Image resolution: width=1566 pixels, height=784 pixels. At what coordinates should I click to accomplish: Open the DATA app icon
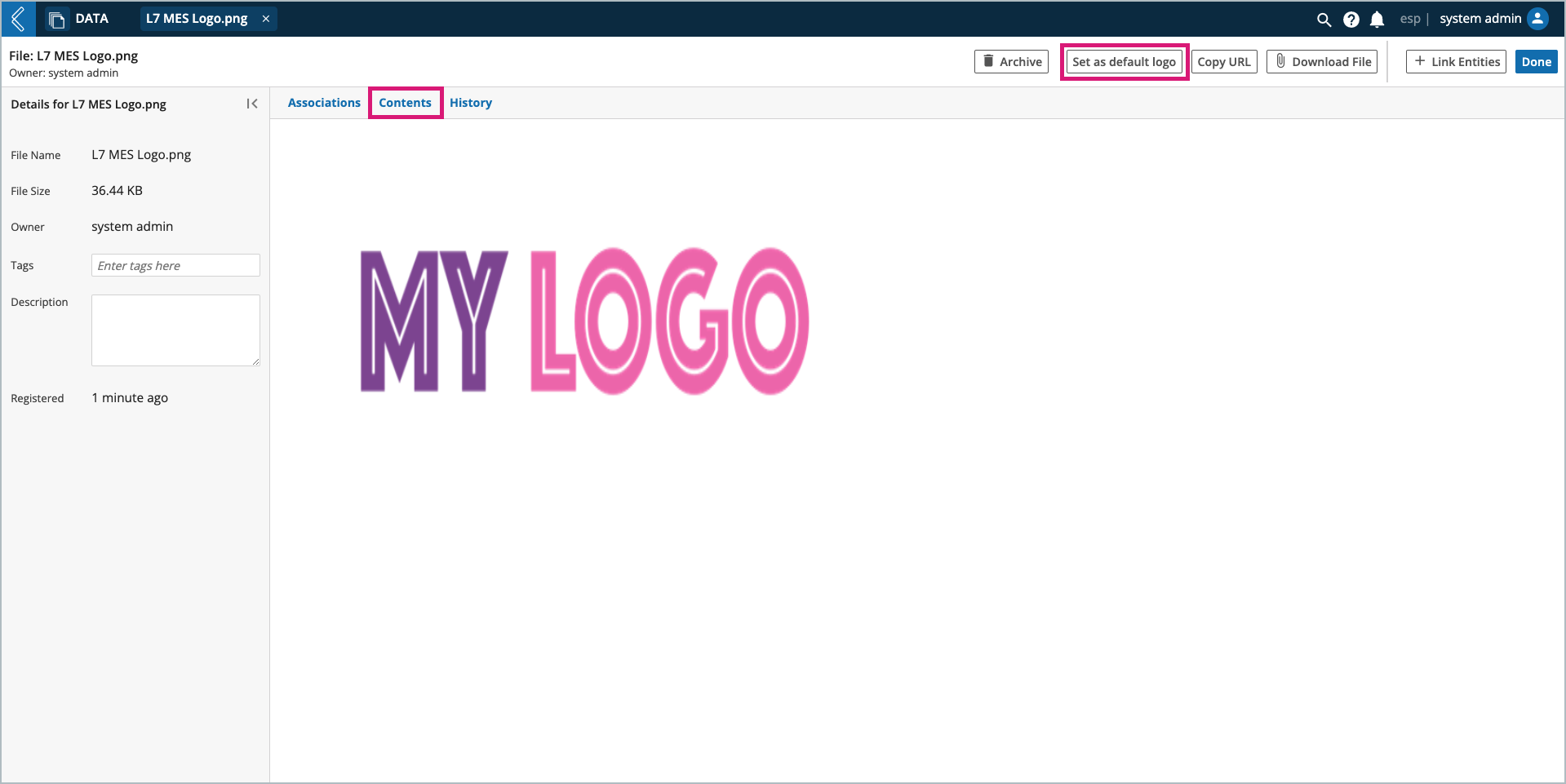tap(56, 20)
